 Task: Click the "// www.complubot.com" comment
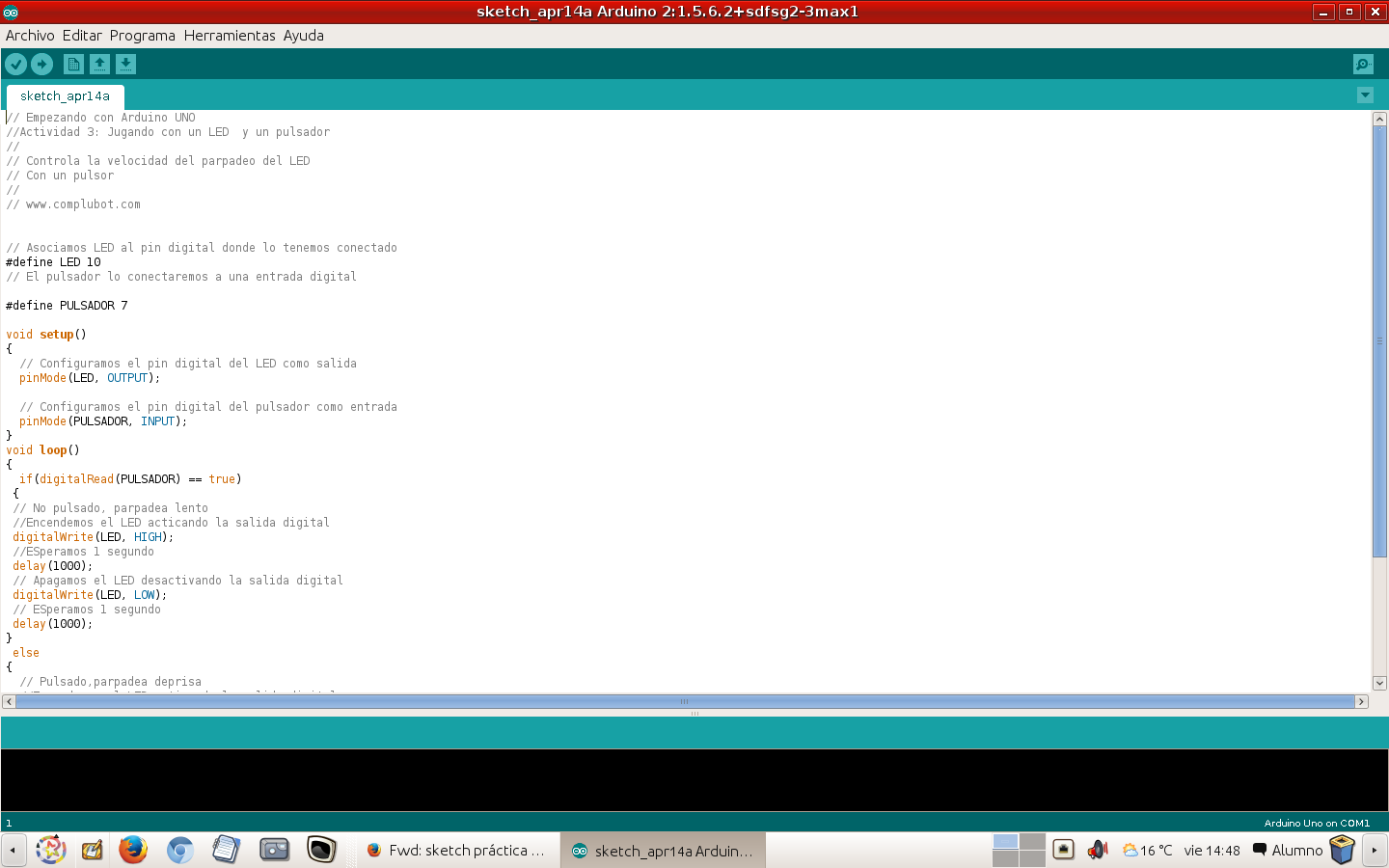(73, 204)
